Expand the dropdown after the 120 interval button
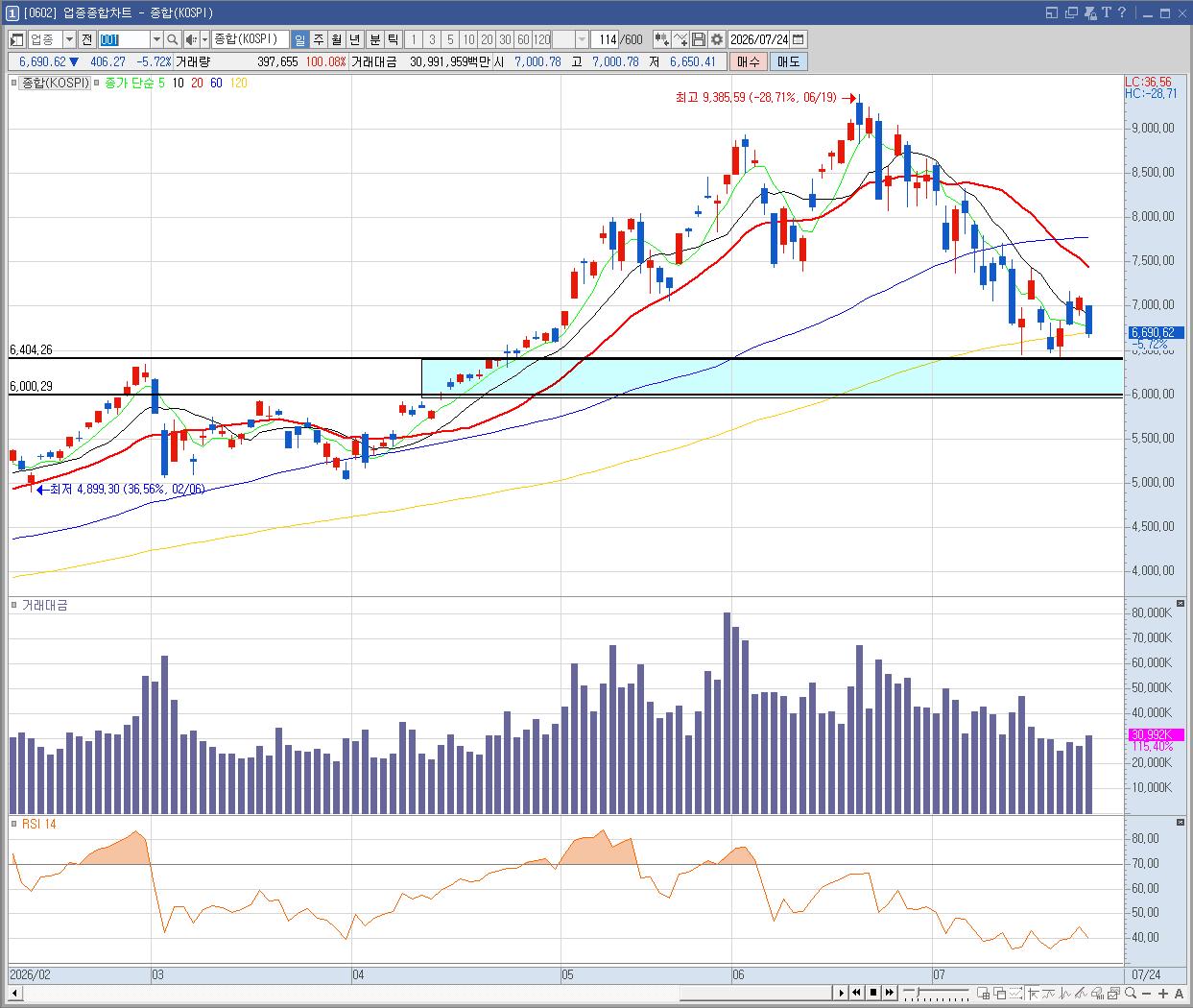 click(583, 39)
